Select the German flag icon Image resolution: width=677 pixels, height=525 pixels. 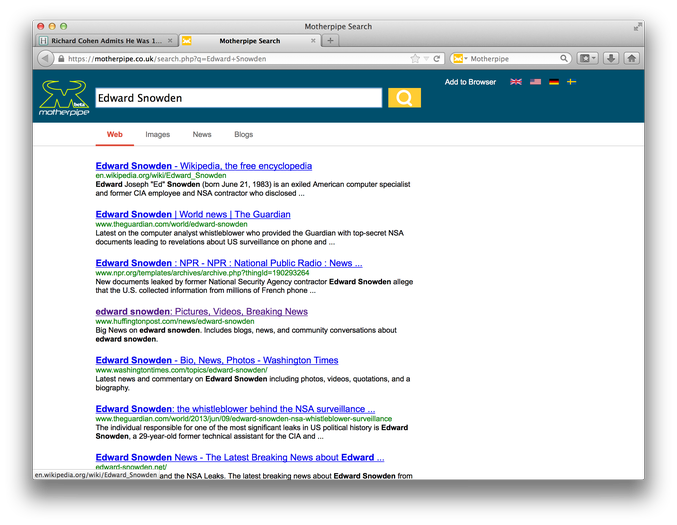(x=554, y=82)
